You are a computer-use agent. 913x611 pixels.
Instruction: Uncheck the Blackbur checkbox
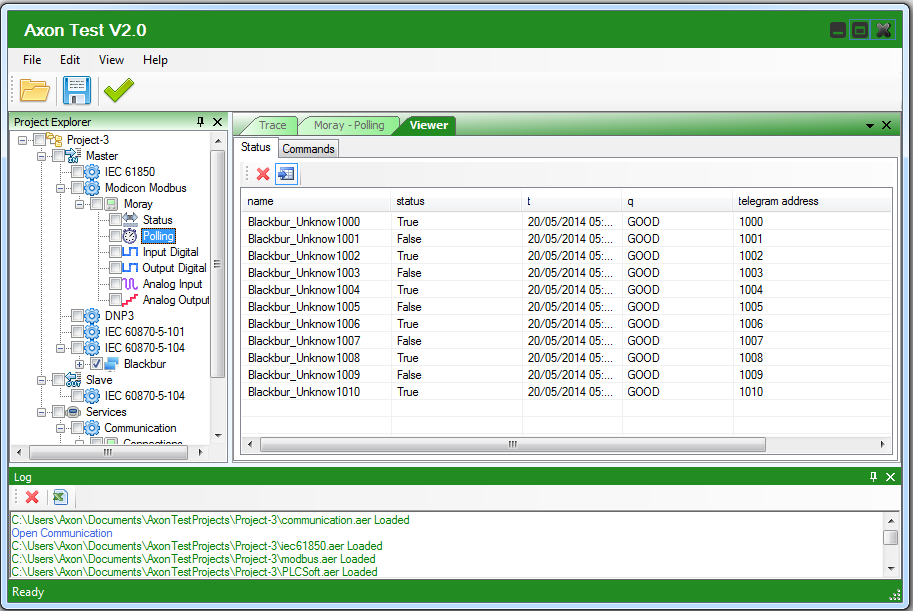point(97,364)
